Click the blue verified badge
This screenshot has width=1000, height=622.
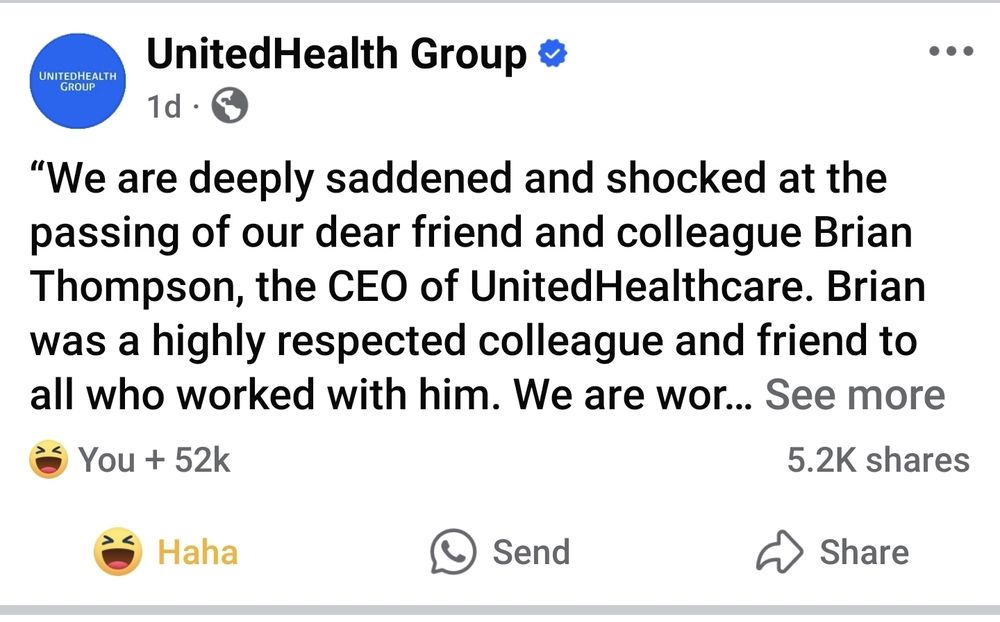click(x=552, y=54)
